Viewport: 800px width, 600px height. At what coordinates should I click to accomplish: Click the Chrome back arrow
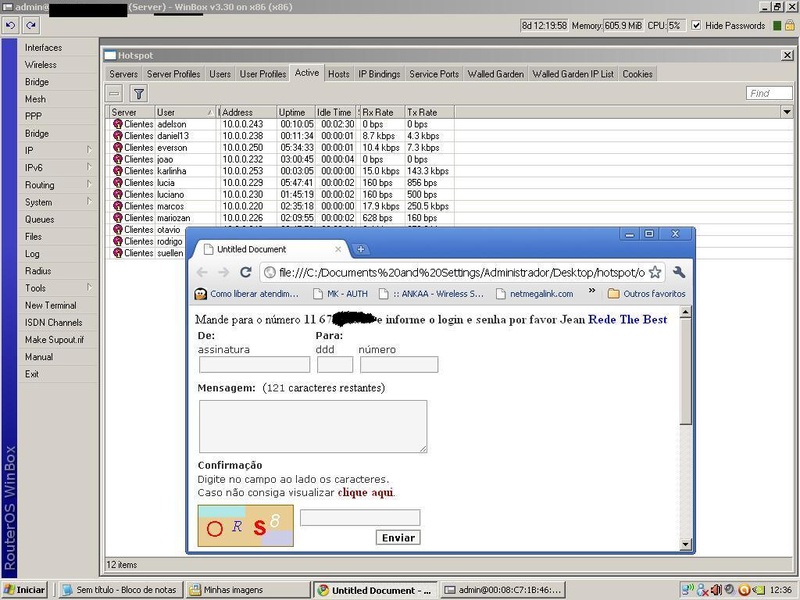coord(202,272)
